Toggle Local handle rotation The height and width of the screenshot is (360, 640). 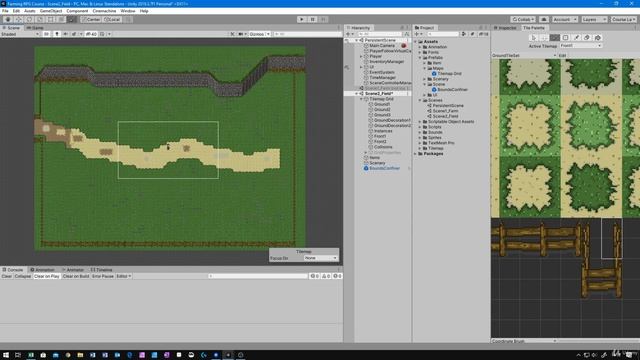pos(112,19)
